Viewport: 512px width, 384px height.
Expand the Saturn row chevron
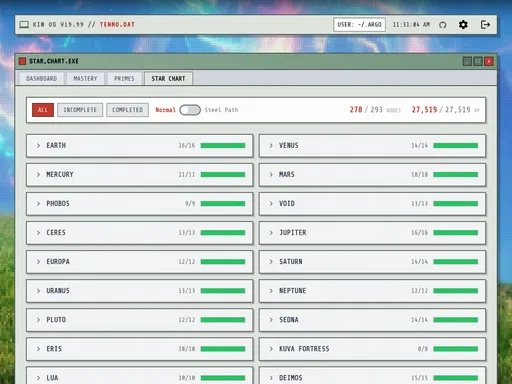pos(271,262)
